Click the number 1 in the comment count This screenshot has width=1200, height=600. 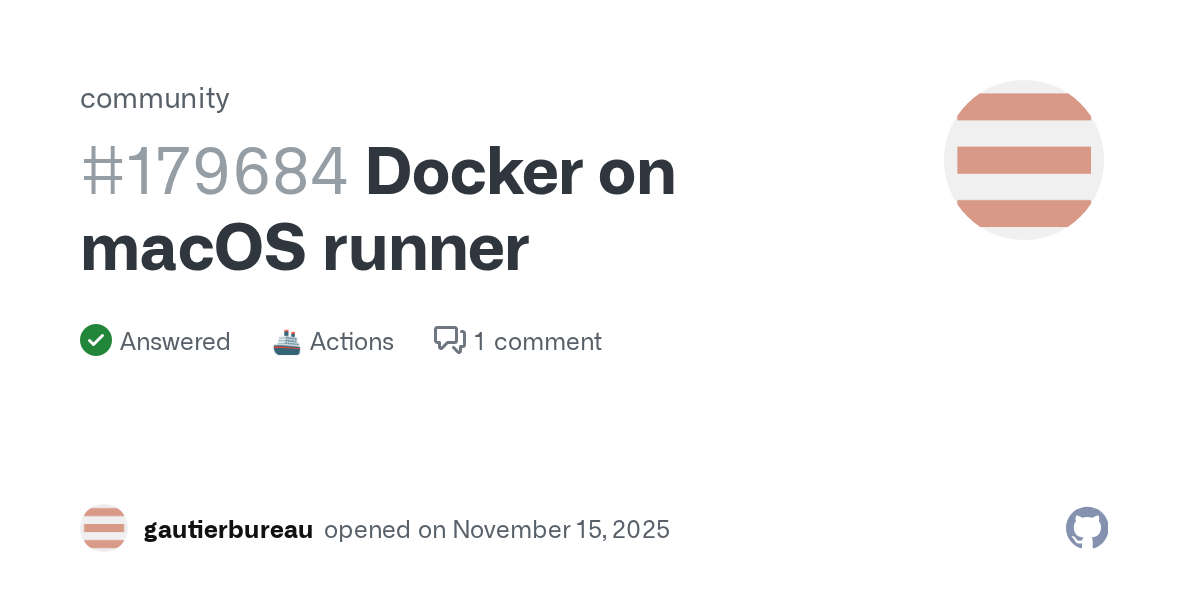[x=480, y=342]
